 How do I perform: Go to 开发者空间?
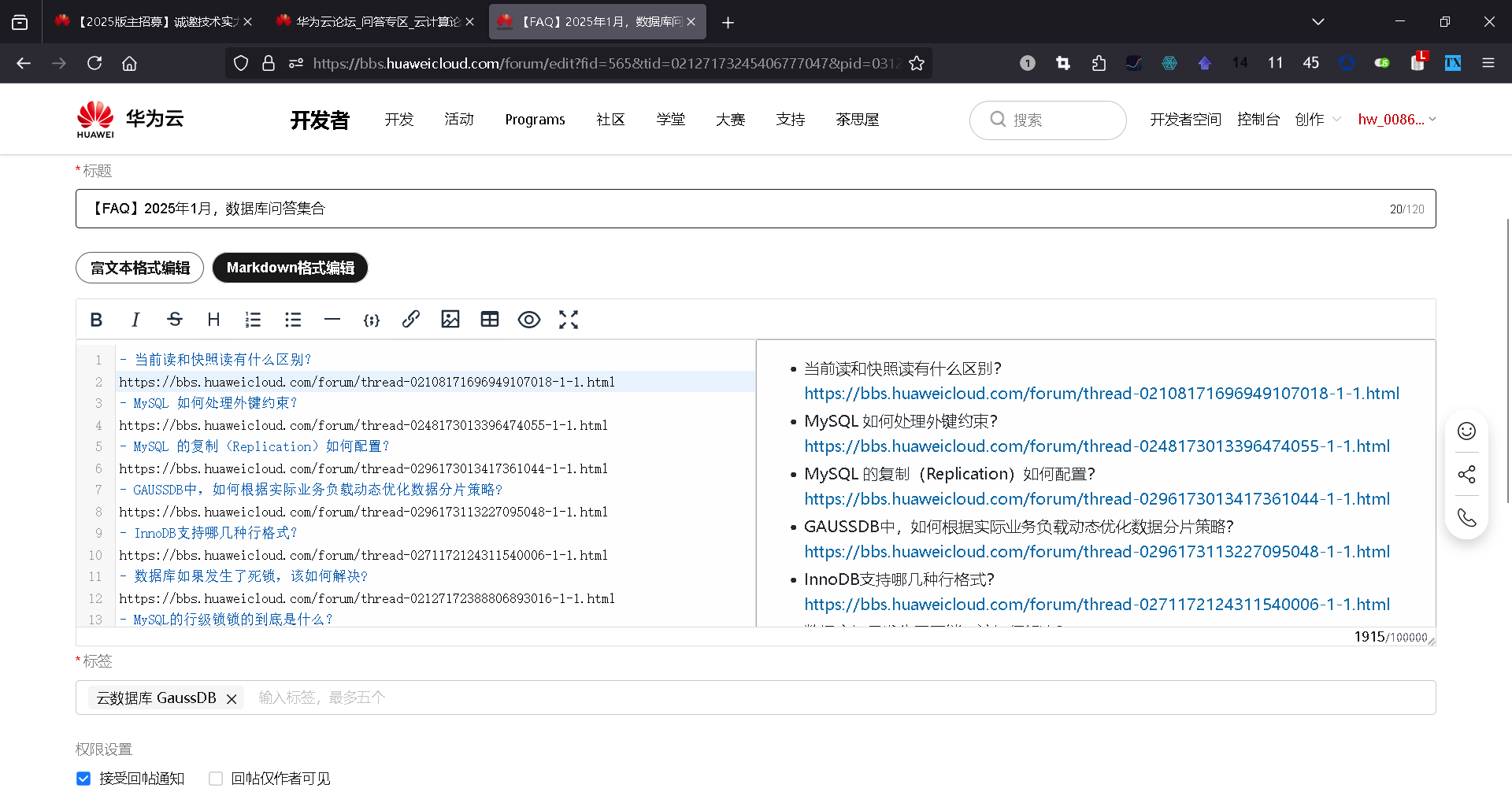pos(1185,120)
